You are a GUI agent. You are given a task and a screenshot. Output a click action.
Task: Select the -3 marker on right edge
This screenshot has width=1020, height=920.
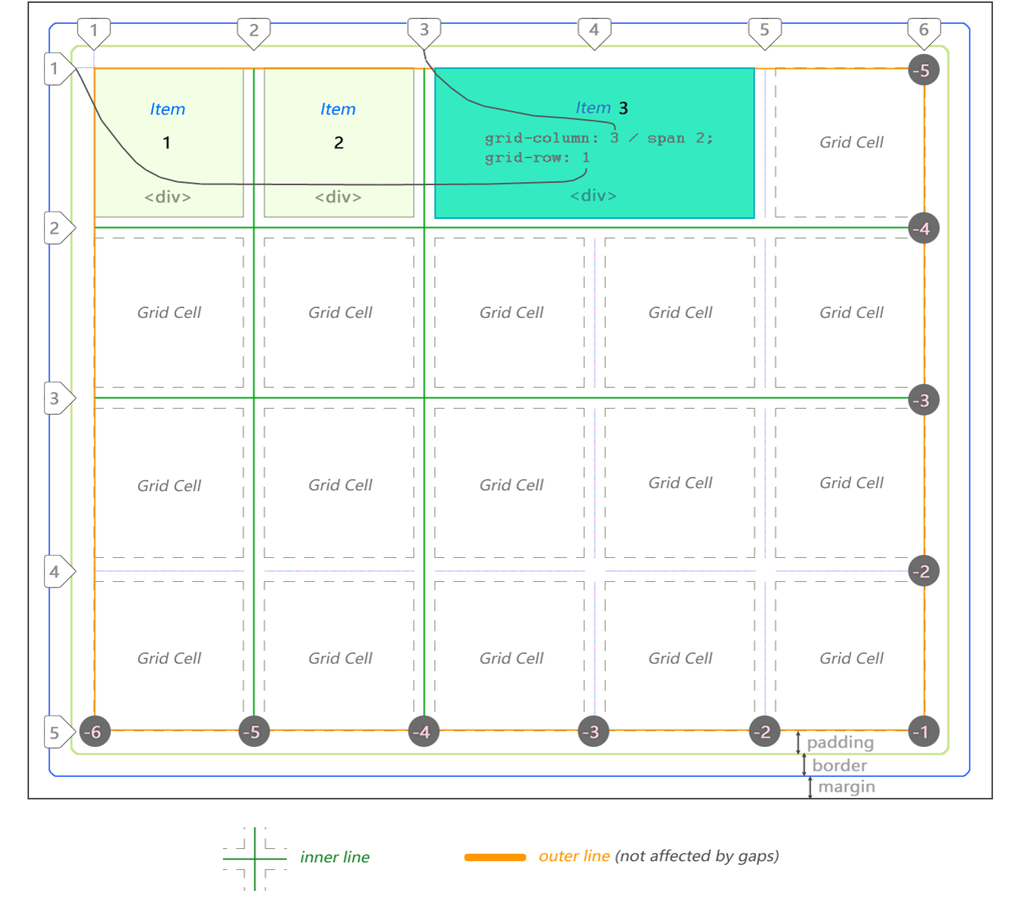tap(923, 400)
